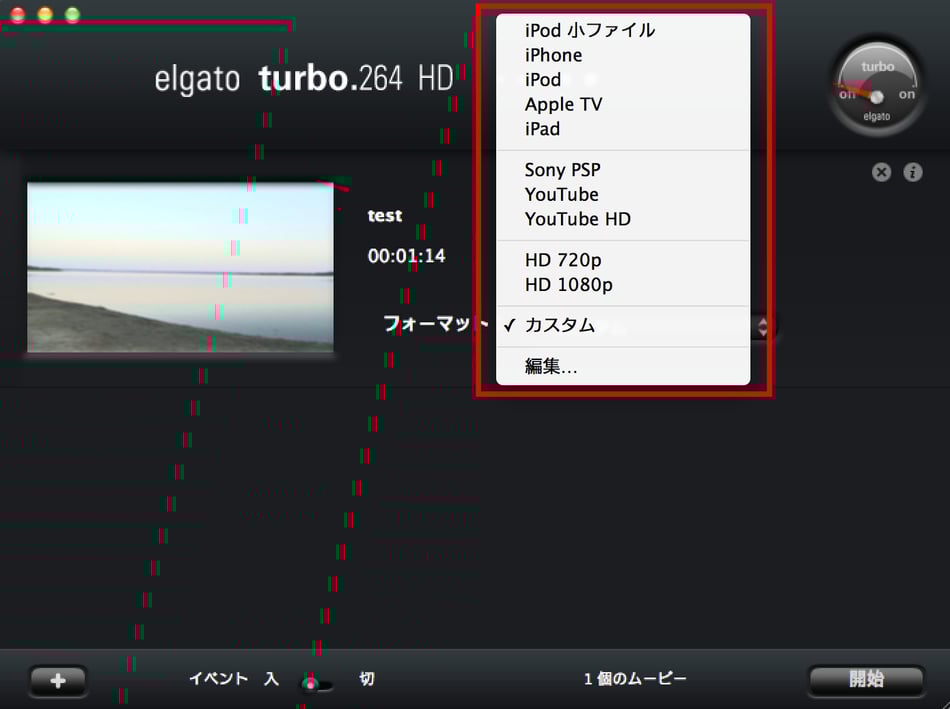Open 編集... to edit presets

pos(623,366)
